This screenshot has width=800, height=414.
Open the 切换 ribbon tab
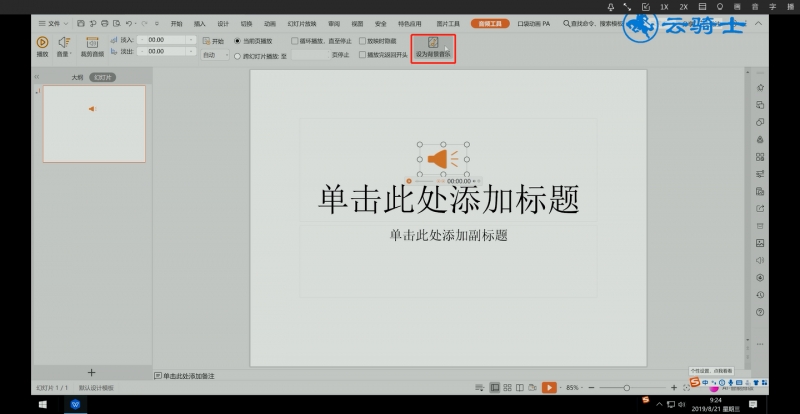(246, 23)
